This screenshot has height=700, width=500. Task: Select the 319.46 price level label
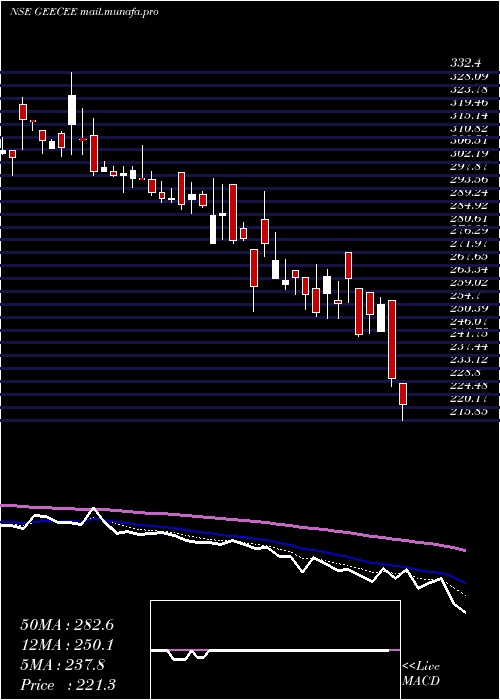468,102
